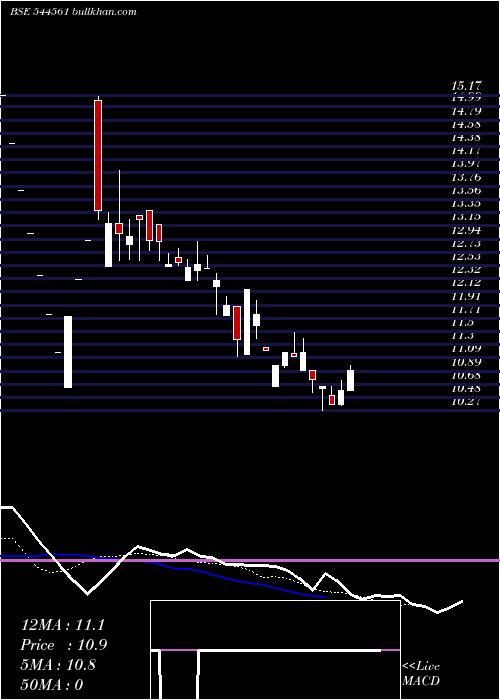Click the 11.5 price axis label
The height and width of the screenshot is (700, 500).
(x=462, y=322)
